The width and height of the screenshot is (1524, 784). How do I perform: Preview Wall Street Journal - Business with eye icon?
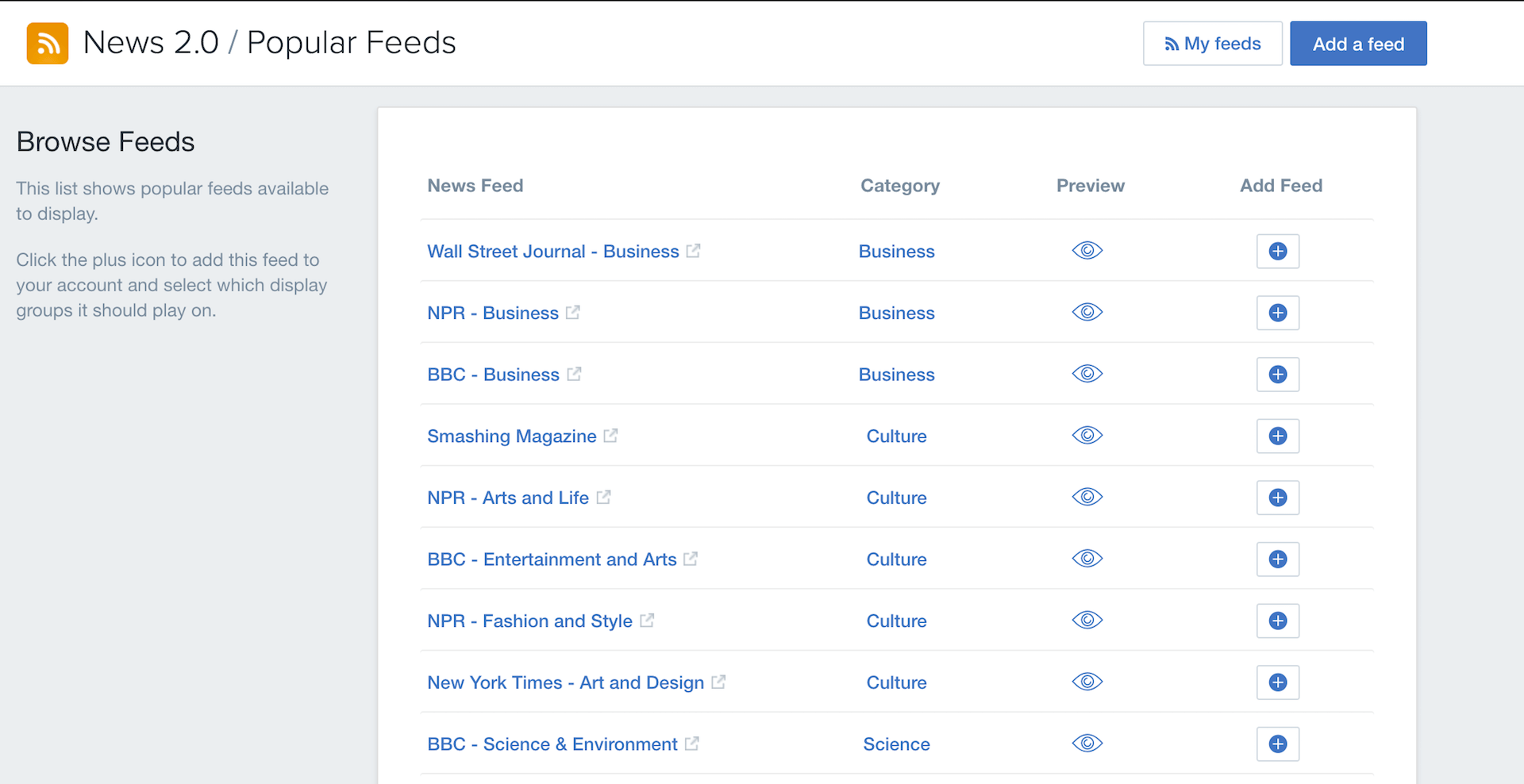pyautogui.click(x=1087, y=250)
